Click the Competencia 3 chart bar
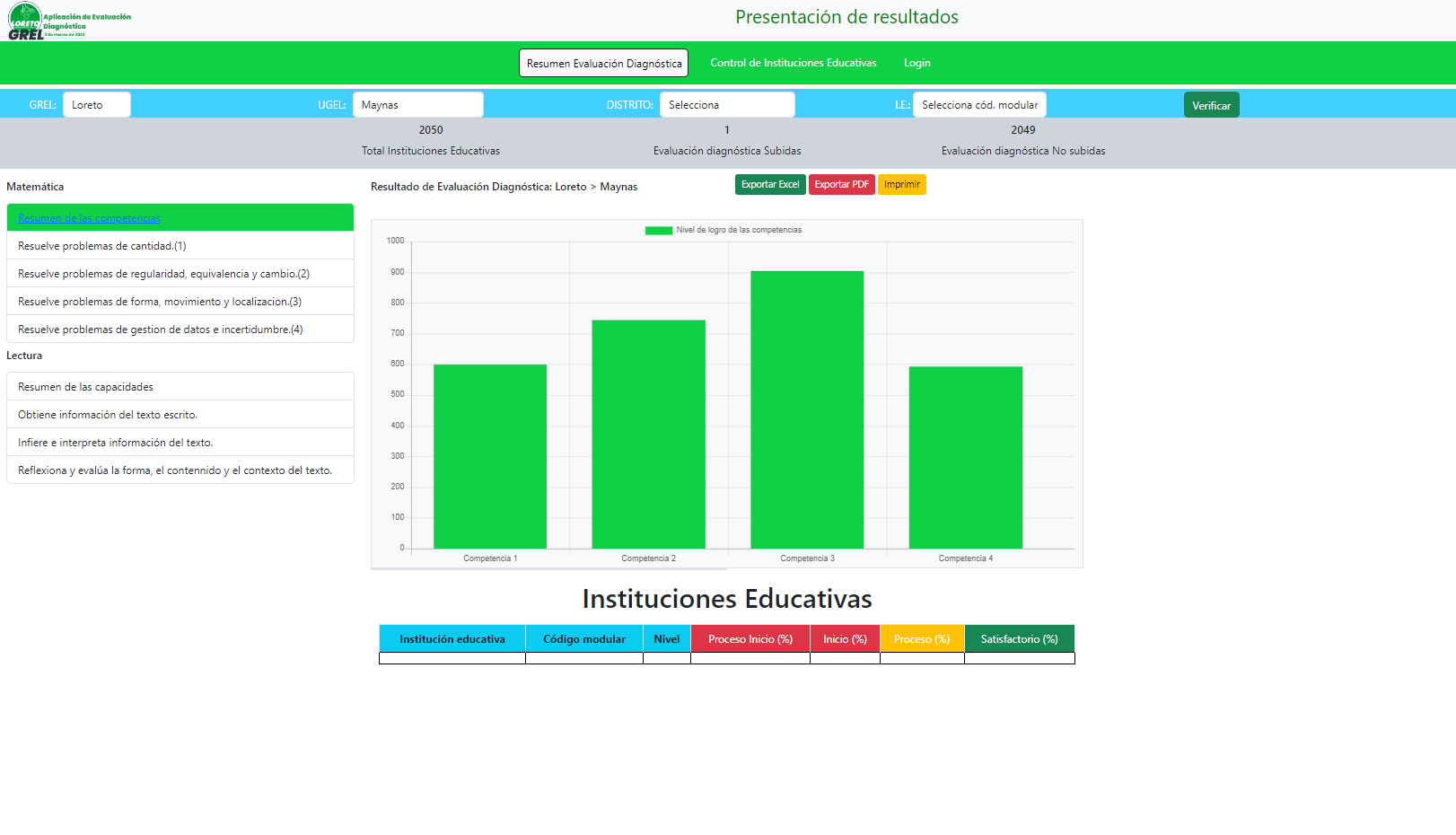 [807, 409]
